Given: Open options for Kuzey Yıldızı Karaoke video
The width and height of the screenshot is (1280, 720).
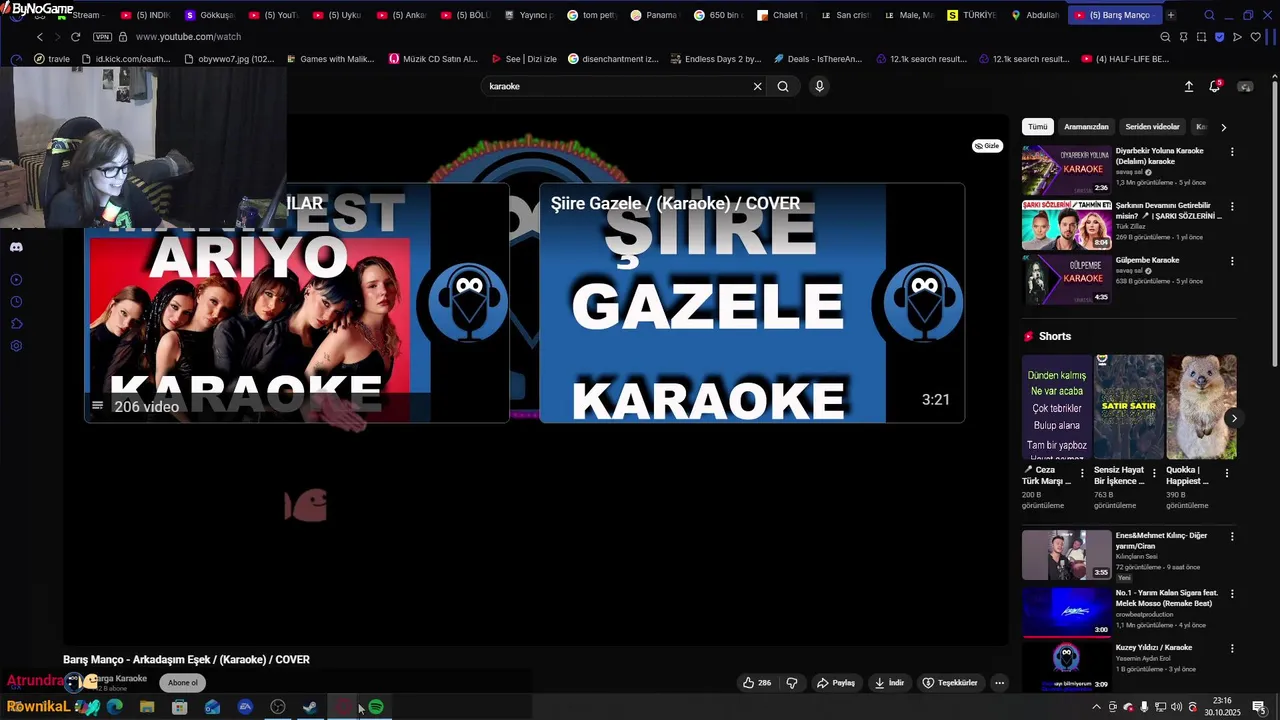Looking at the screenshot, I should [1232, 648].
